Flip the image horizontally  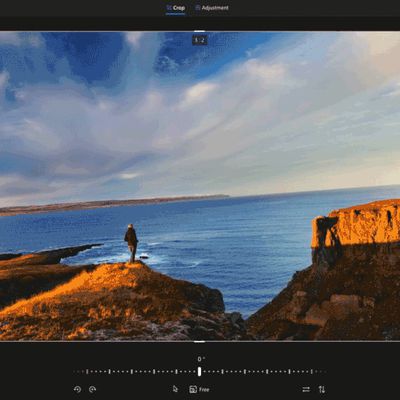click(x=306, y=389)
